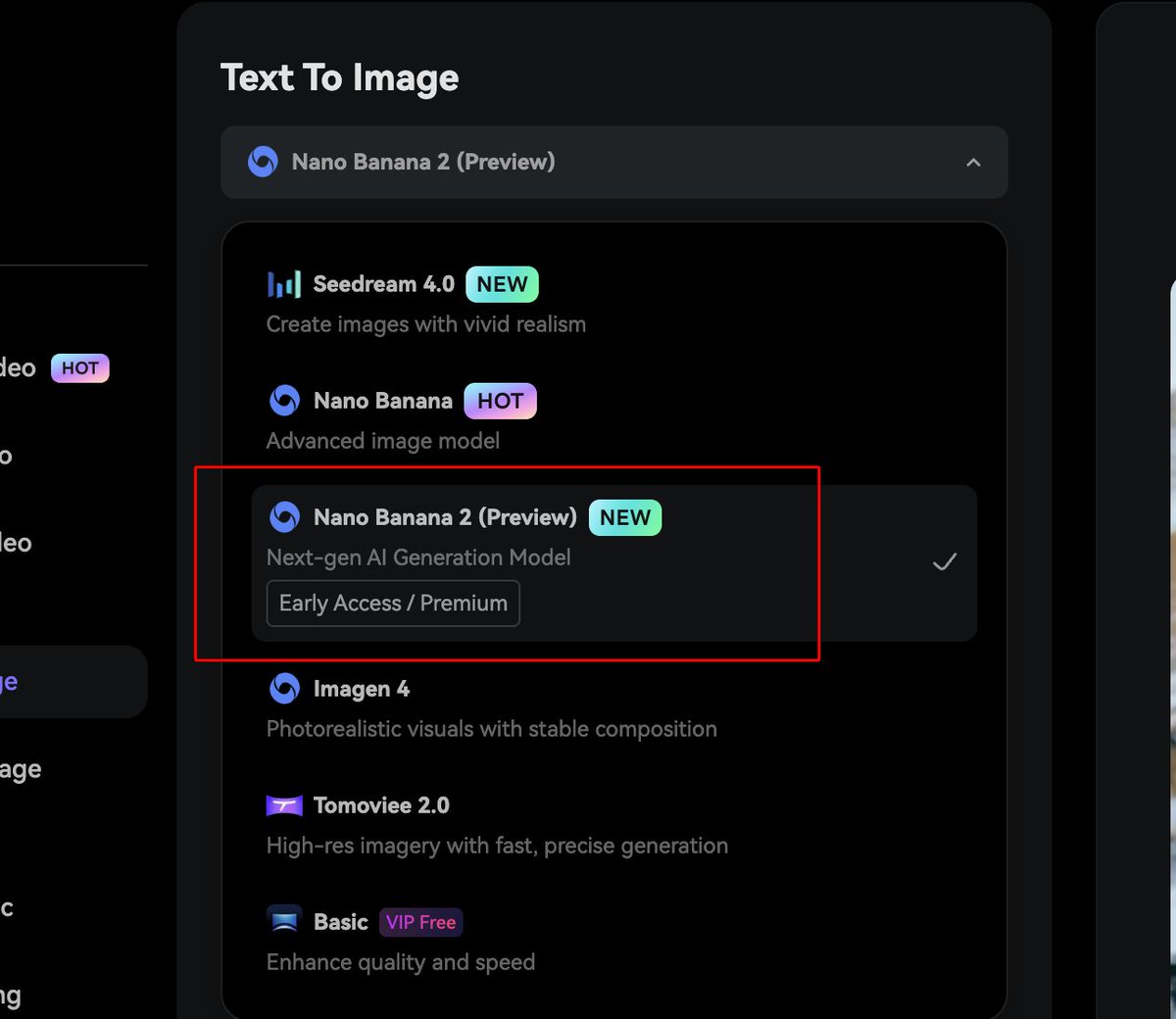Click "Photorealistic visuals with stable composition" text
This screenshot has width=1176, height=1019.
(x=492, y=729)
